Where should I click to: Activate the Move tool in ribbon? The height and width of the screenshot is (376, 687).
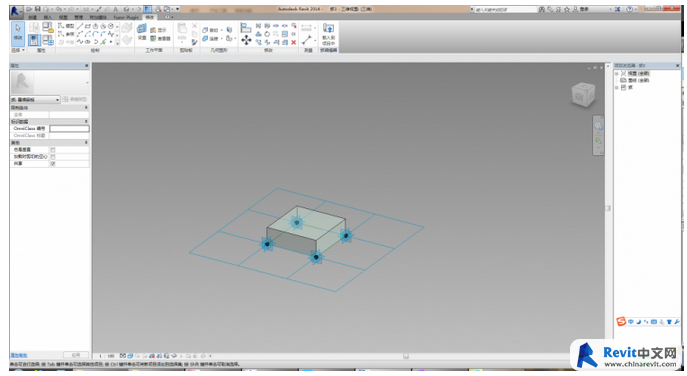pos(246,40)
